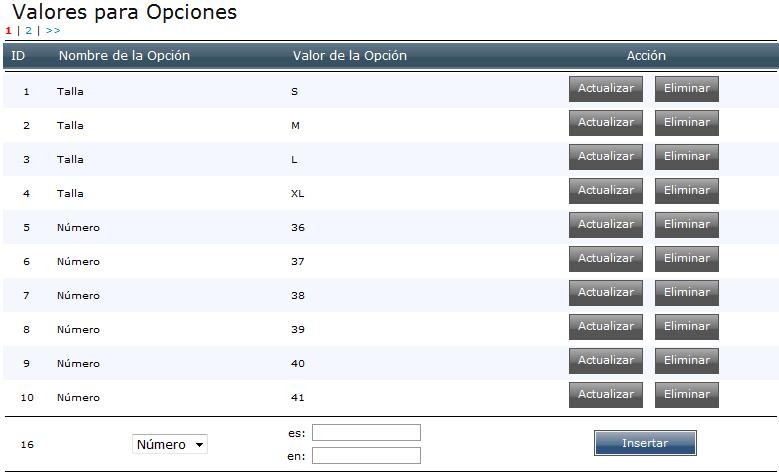The image size is (779, 472).
Task: Go to page 2 of results
Action: tap(29, 30)
